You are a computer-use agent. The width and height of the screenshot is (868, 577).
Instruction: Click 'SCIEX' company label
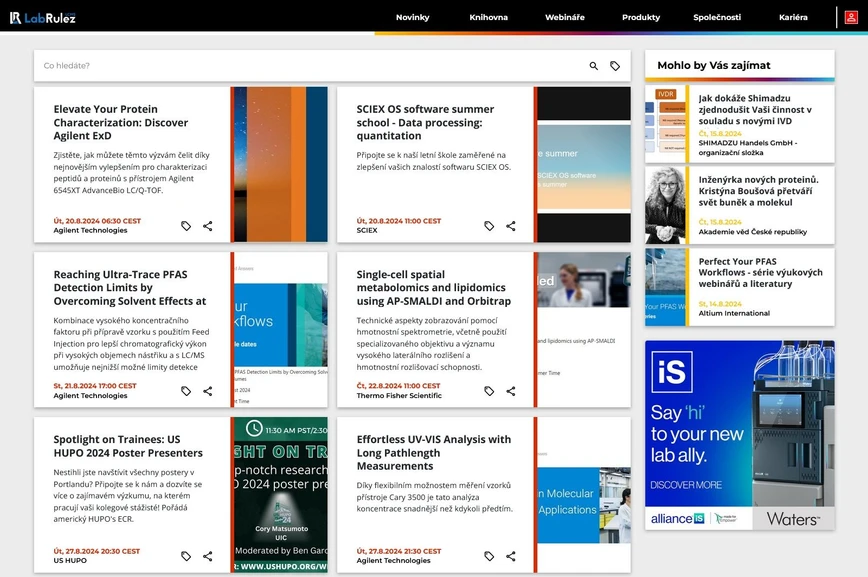[x=366, y=230]
